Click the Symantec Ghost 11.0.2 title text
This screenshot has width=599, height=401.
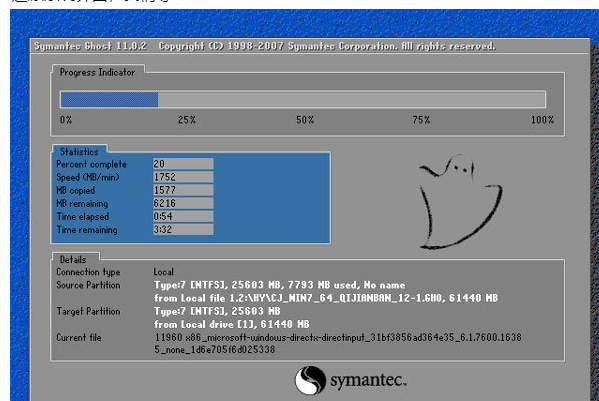click(91, 46)
